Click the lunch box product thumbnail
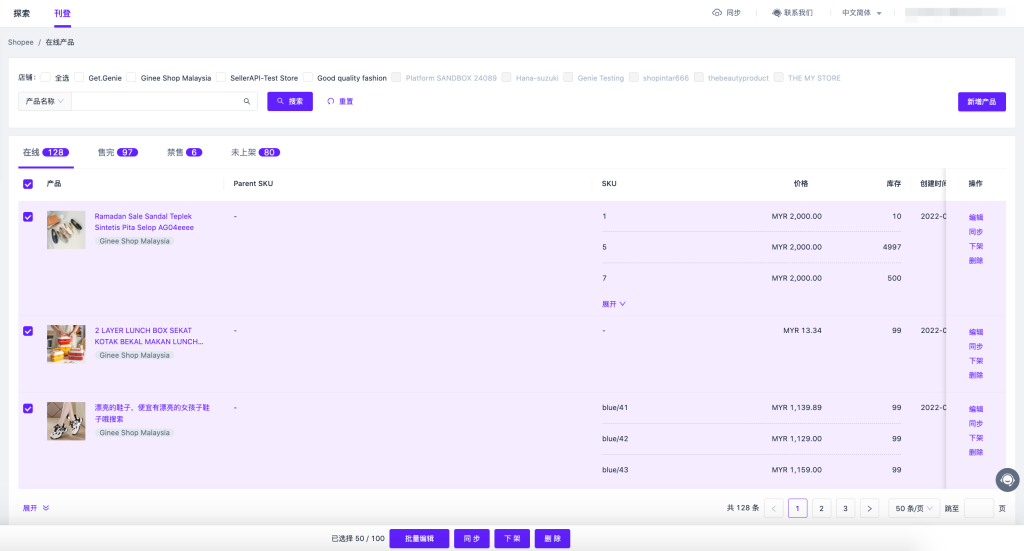The width and height of the screenshot is (1024, 551). pos(66,343)
